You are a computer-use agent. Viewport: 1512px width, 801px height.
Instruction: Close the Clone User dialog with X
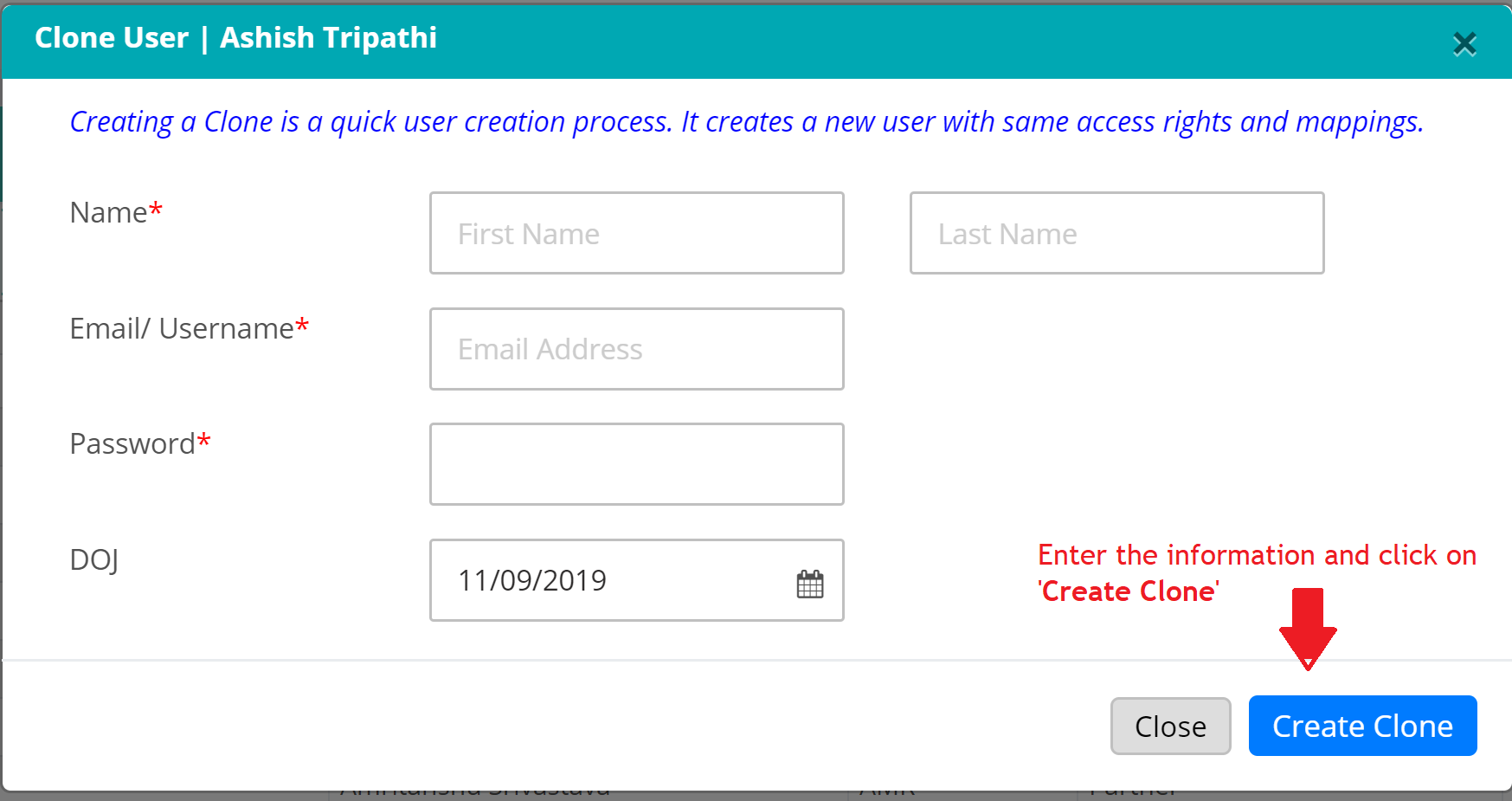(1464, 43)
